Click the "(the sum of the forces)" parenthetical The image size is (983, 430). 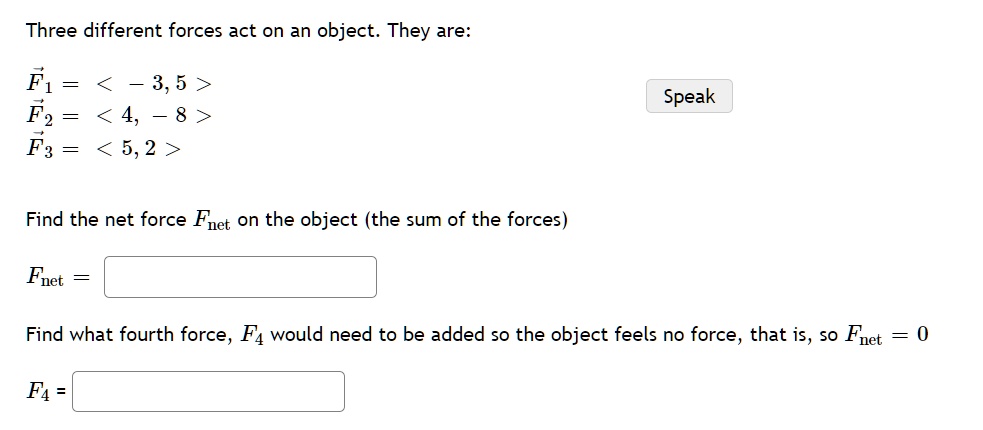pyautogui.click(x=467, y=219)
